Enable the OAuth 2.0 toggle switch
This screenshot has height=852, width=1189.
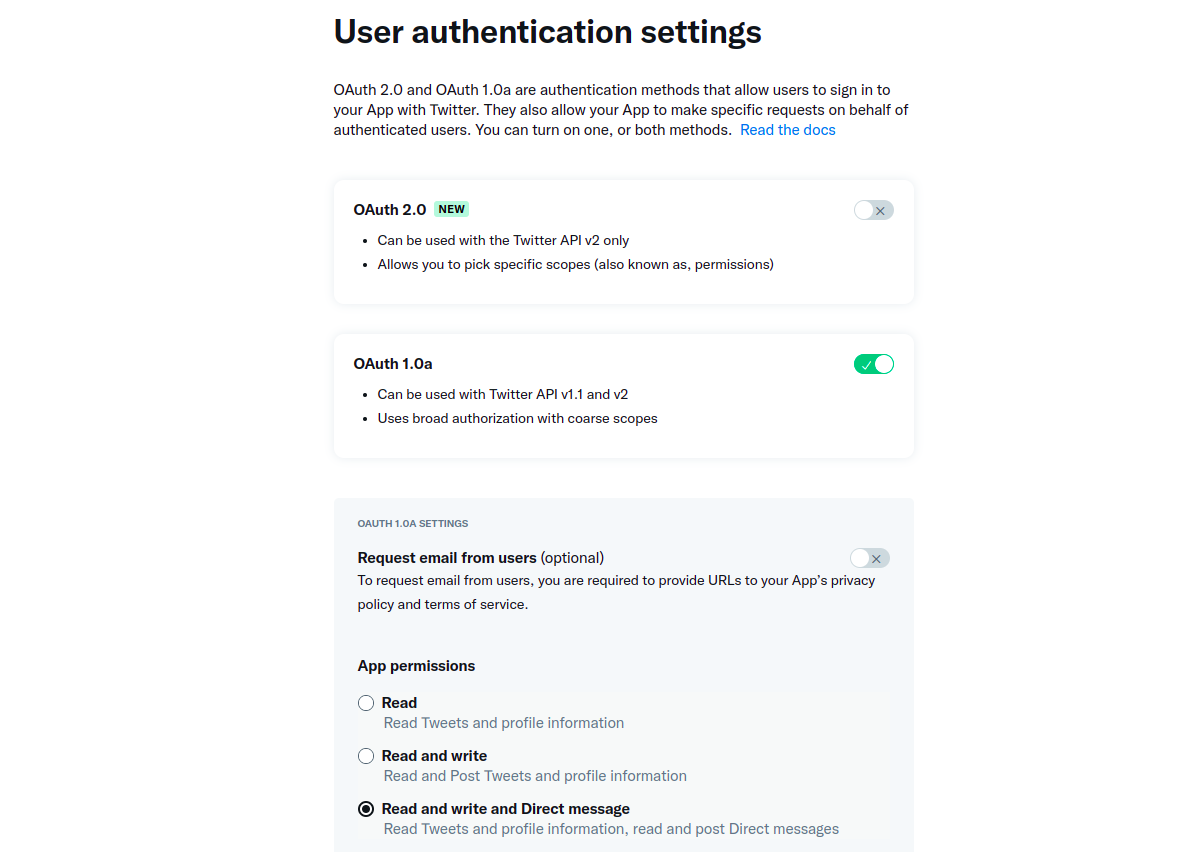[x=873, y=210]
